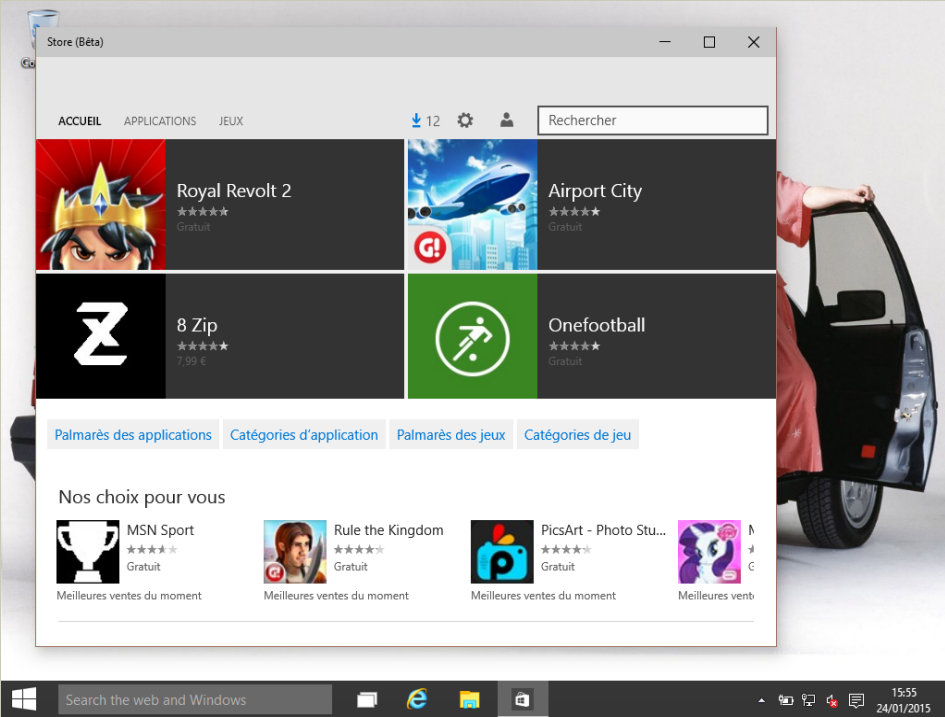Click the Rule the Kingdom app name

pyautogui.click(x=389, y=530)
